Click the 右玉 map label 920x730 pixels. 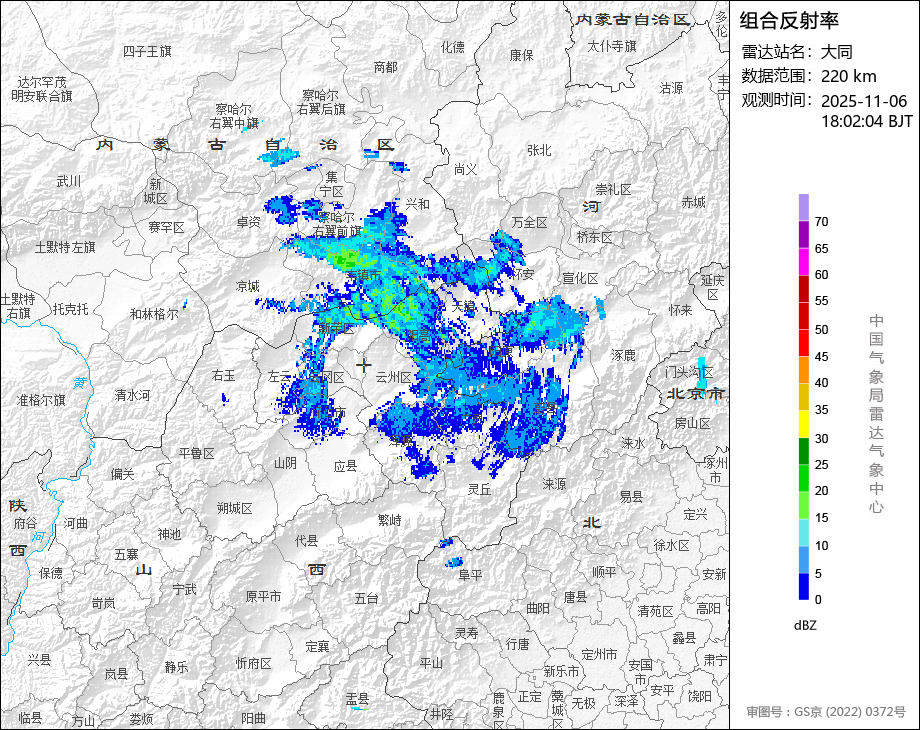pos(223,375)
